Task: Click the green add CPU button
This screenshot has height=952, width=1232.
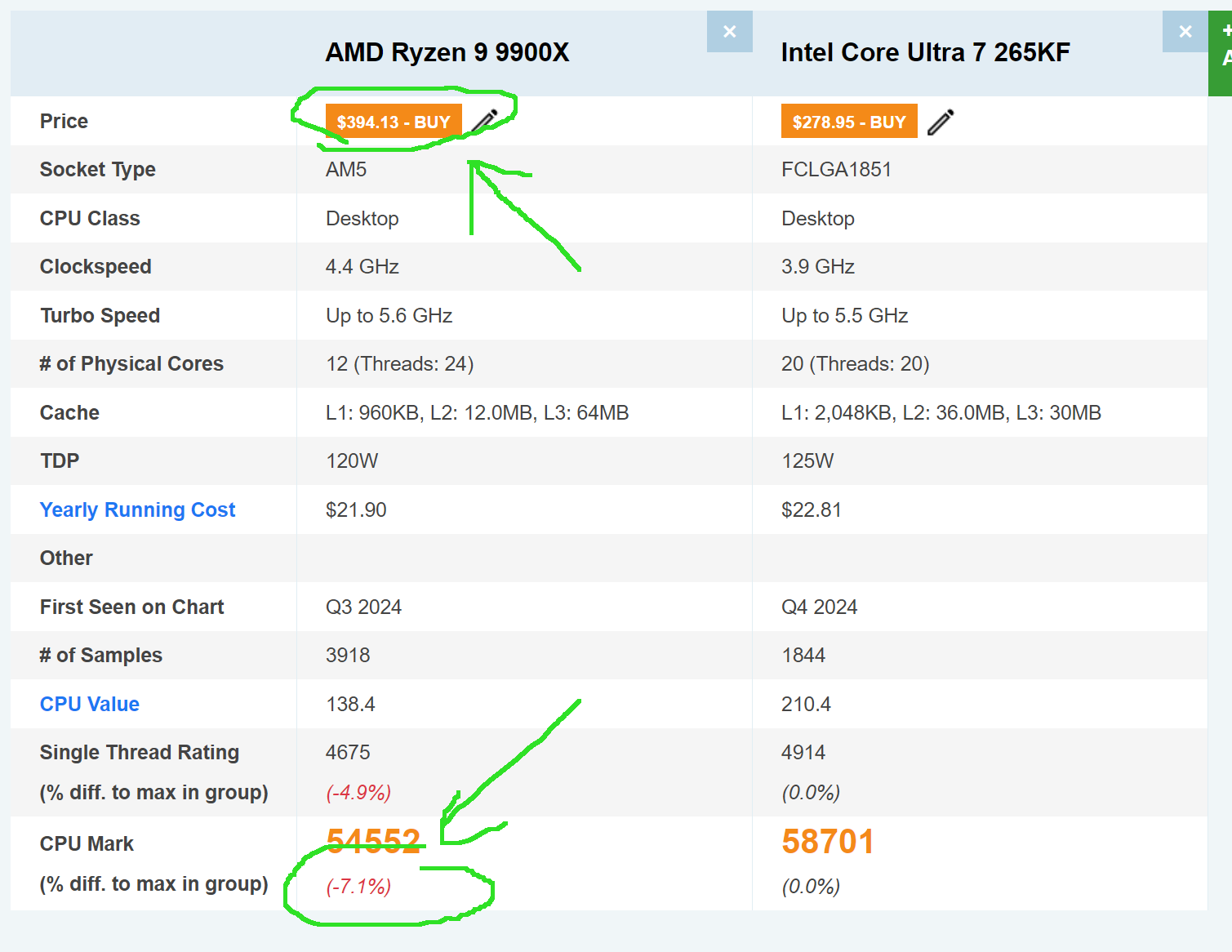Action: tap(1221, 53)
